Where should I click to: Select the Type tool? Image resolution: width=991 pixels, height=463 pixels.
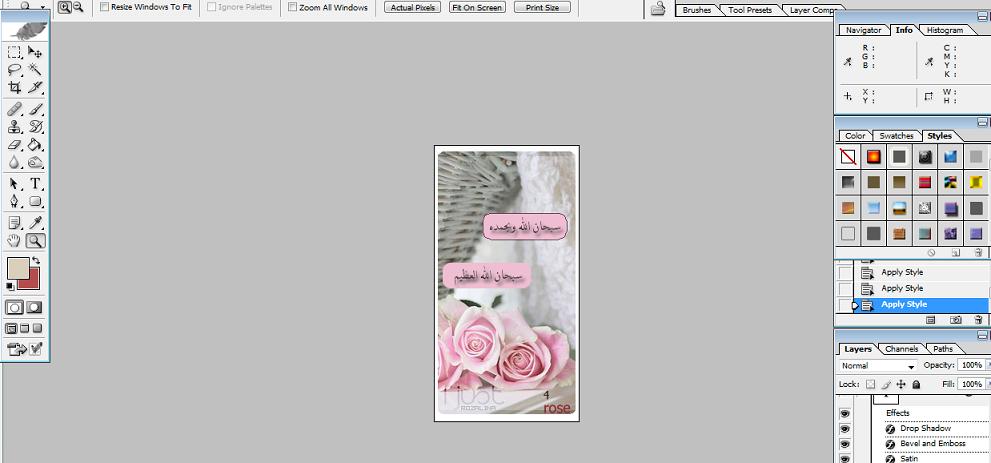point(36,183)
